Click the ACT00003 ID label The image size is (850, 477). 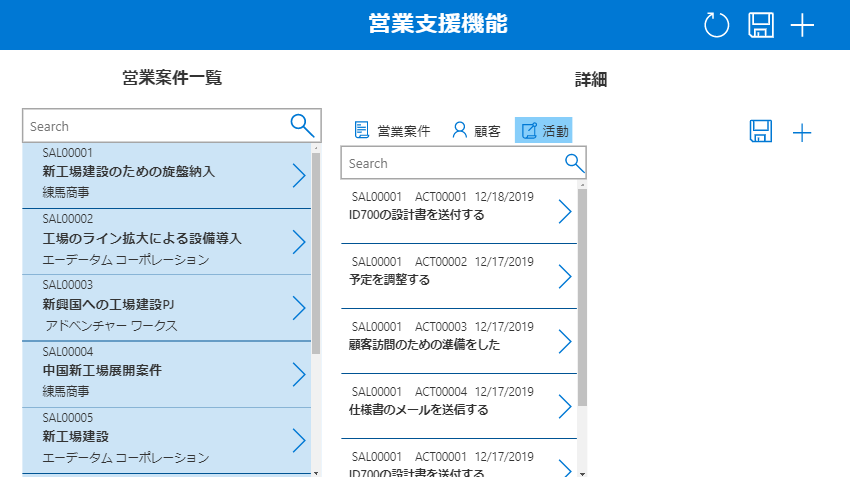tap(441, 327)
